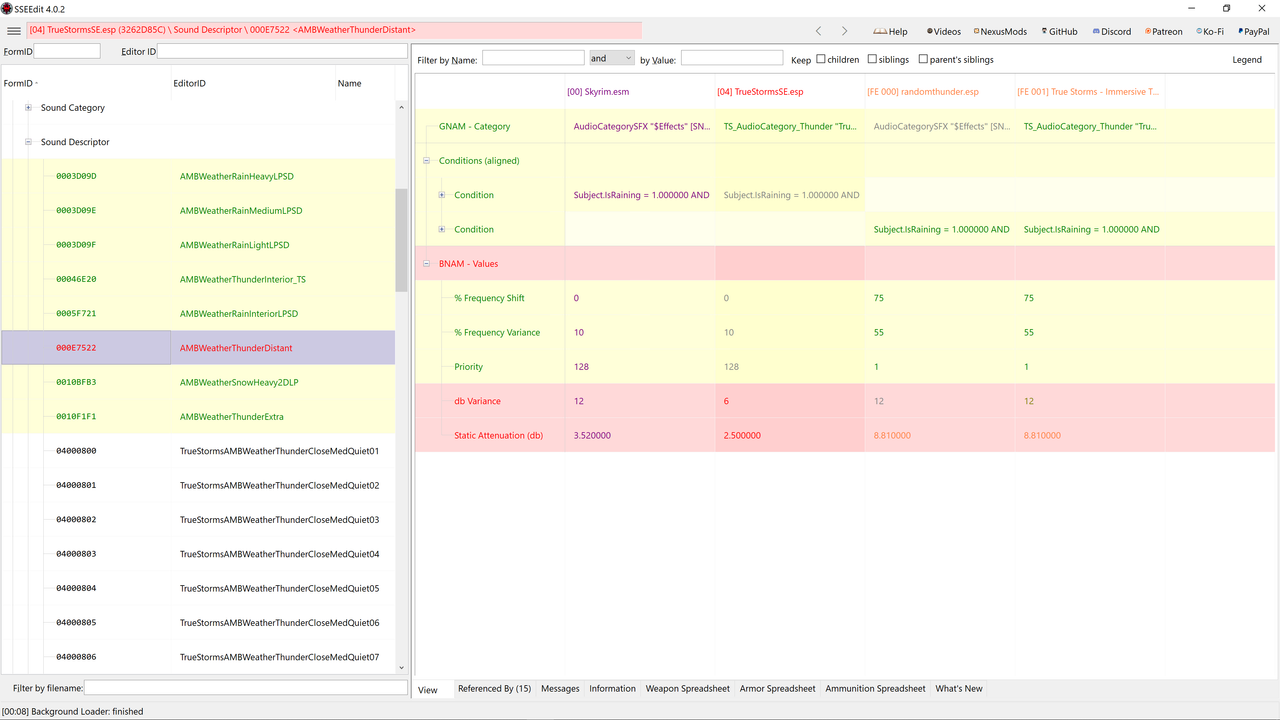Viewport: 1280px width, 720px height.
Task: Open the Discord link
Action: click(x=1112, y=31)
